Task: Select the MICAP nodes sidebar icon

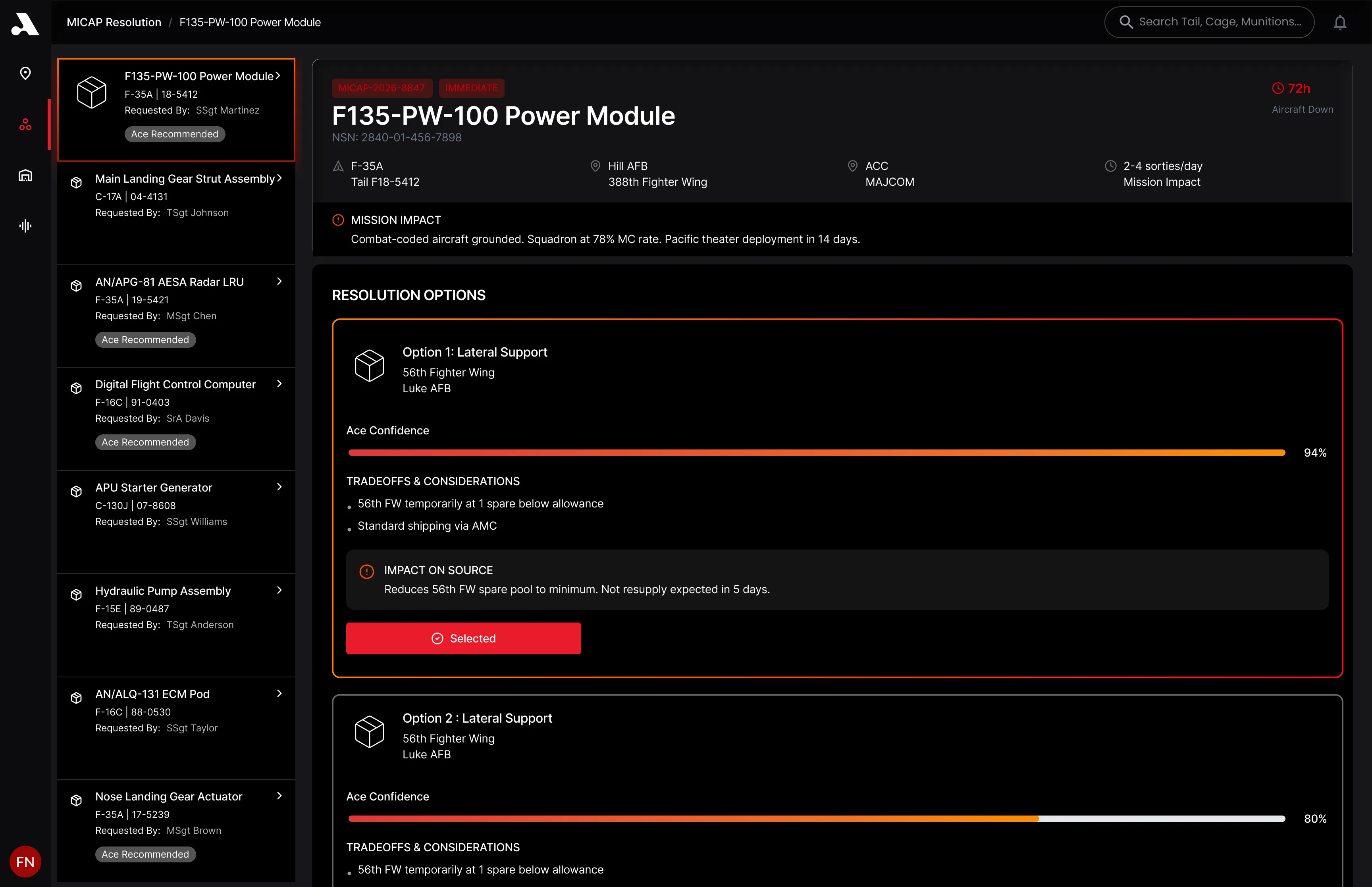Action: click(25, 124)
